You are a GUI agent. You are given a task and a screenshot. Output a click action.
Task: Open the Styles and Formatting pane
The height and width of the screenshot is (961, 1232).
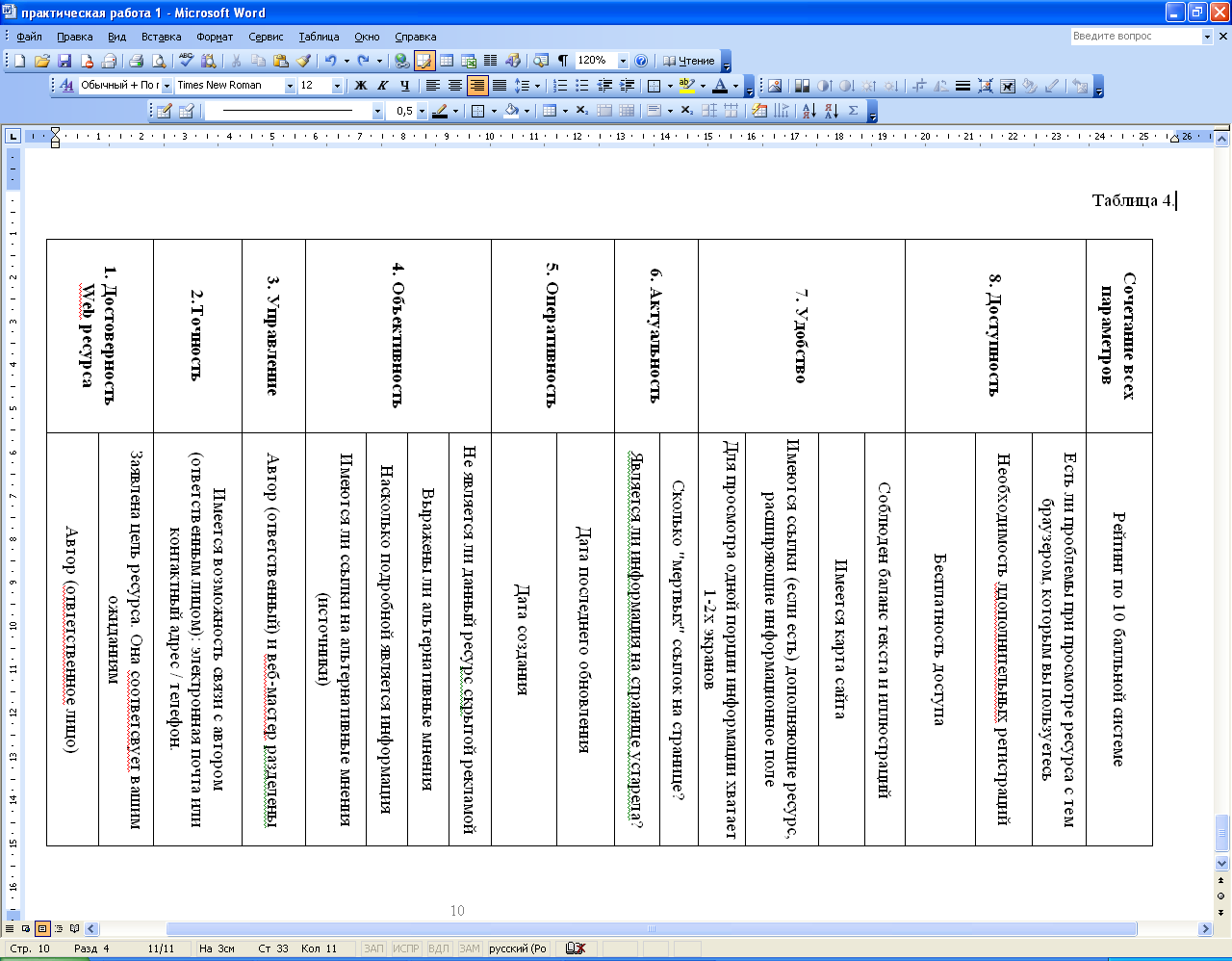(x=66, y=85)
